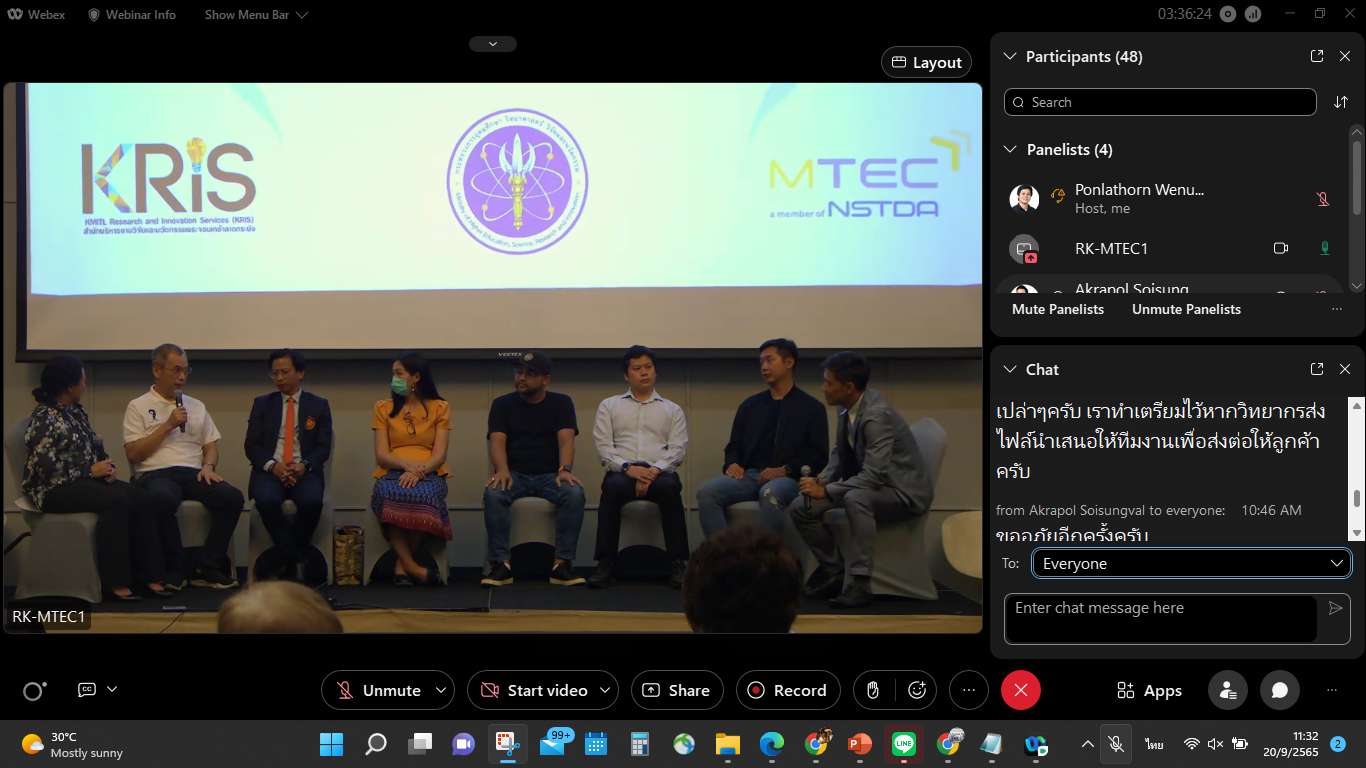Start video from the meeting controls
The height and width of the screenshot is (768, 1366).
[533, 690]
